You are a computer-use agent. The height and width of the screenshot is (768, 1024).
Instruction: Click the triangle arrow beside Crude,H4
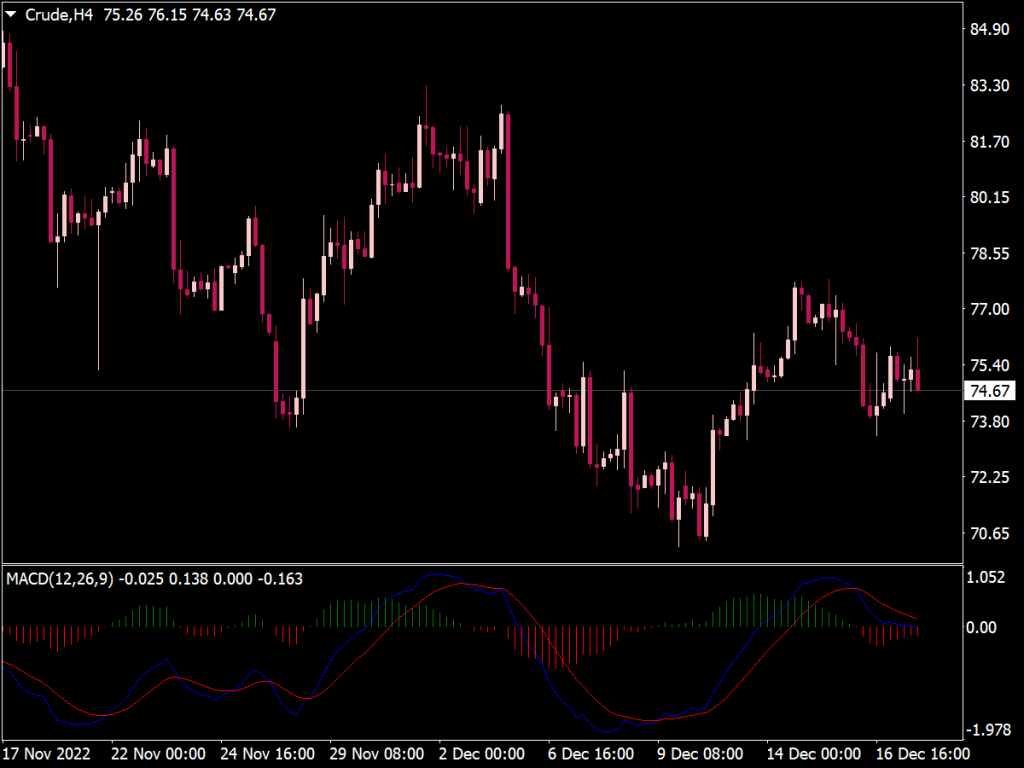(11, 15)
